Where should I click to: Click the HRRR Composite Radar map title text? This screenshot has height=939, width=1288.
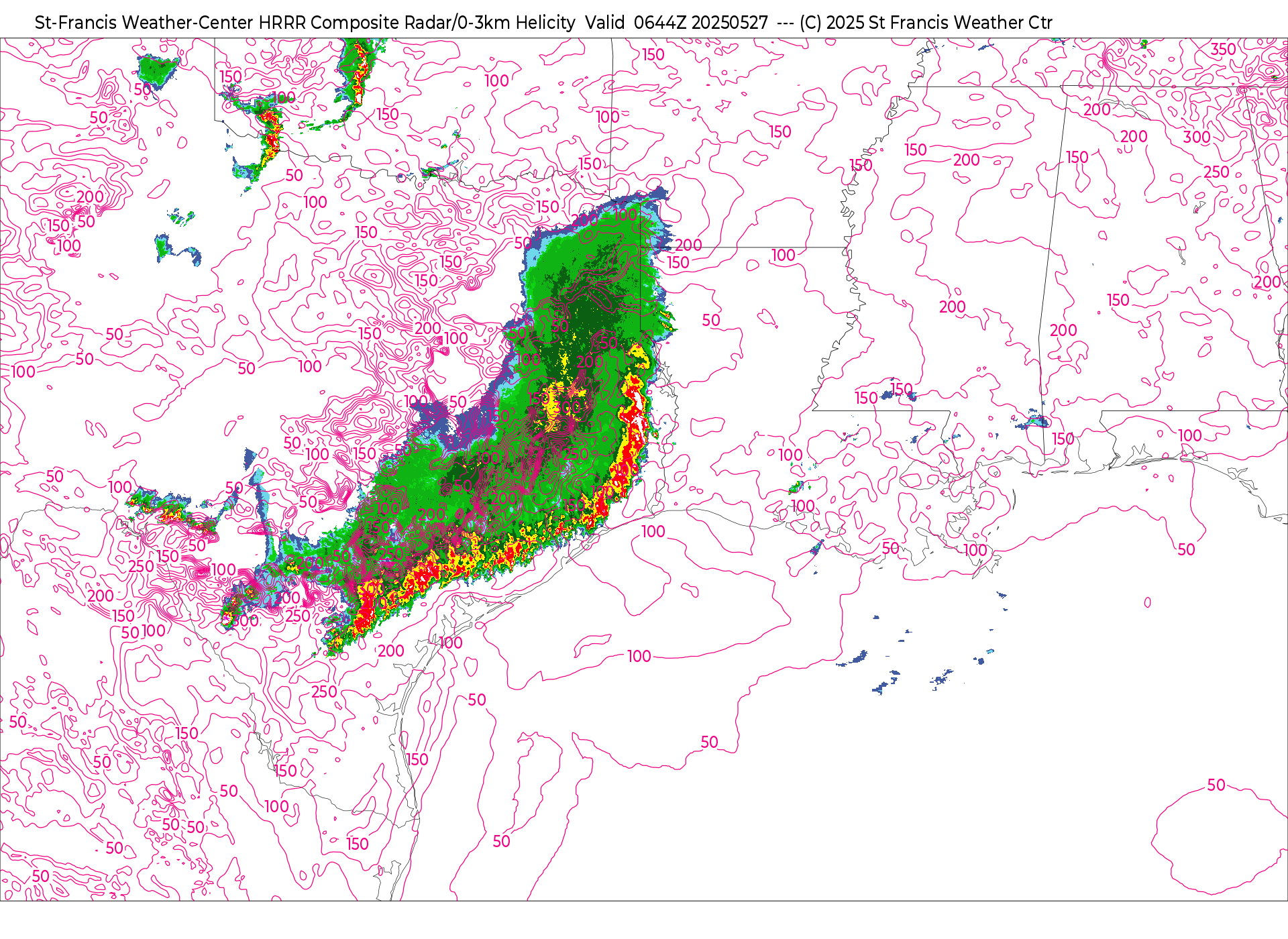pyautogui.click(x=543, y=23)
